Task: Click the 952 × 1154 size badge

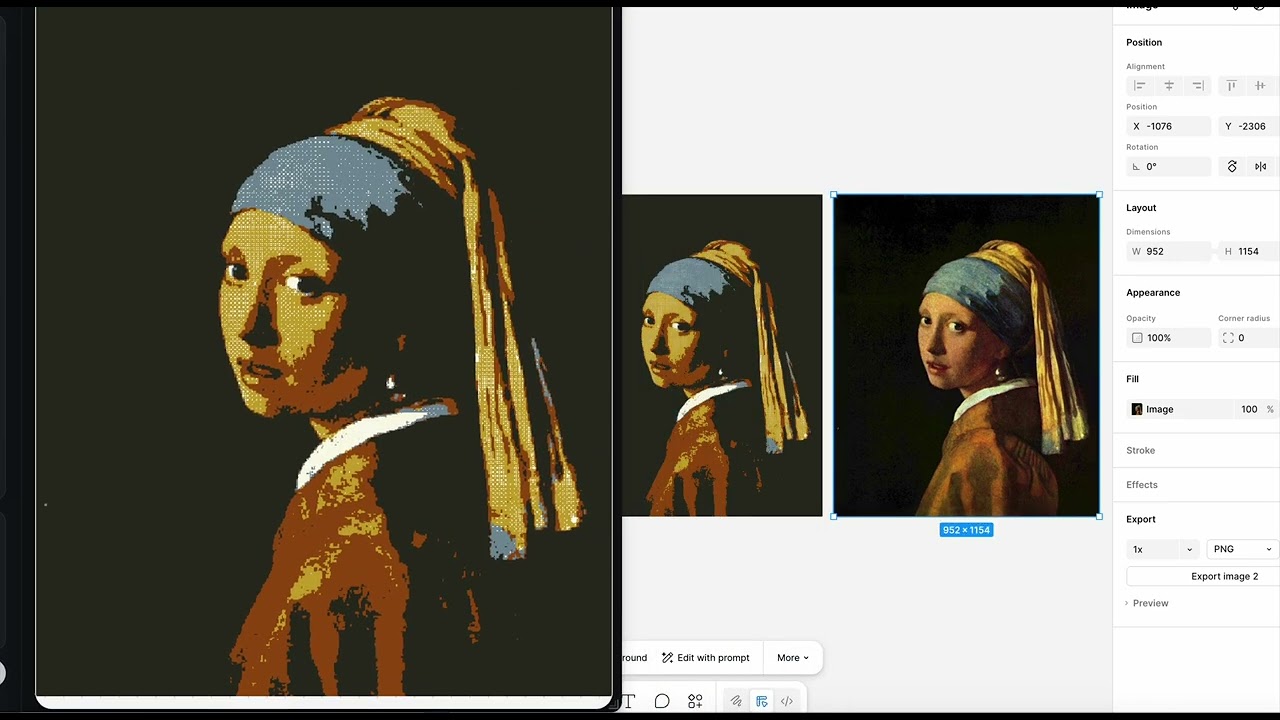Action: coord(966,530)
